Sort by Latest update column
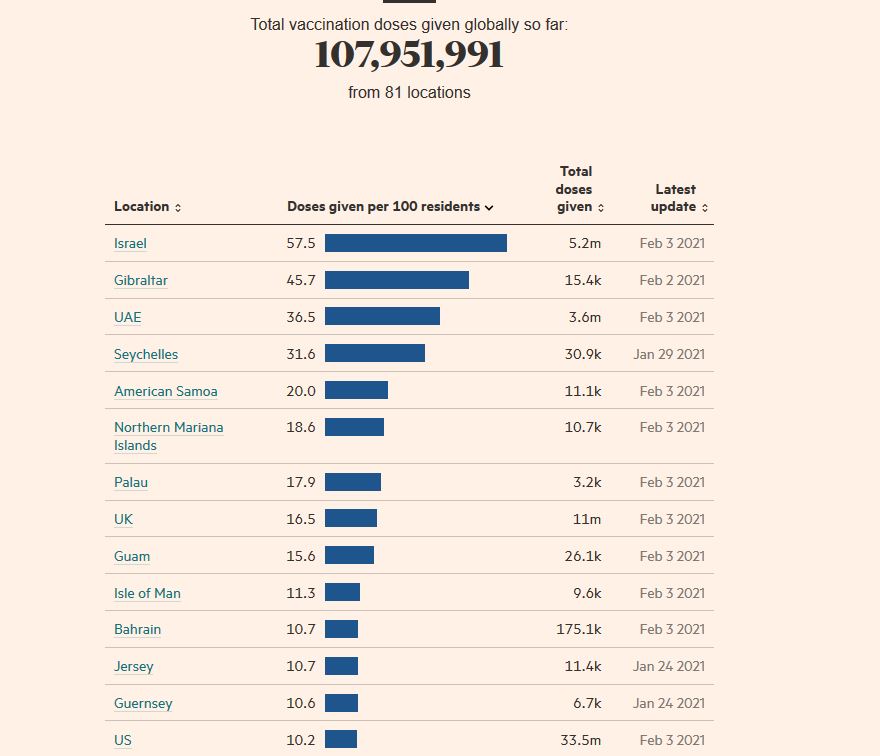This screenshot has height=756, width=880. (679, 198)
